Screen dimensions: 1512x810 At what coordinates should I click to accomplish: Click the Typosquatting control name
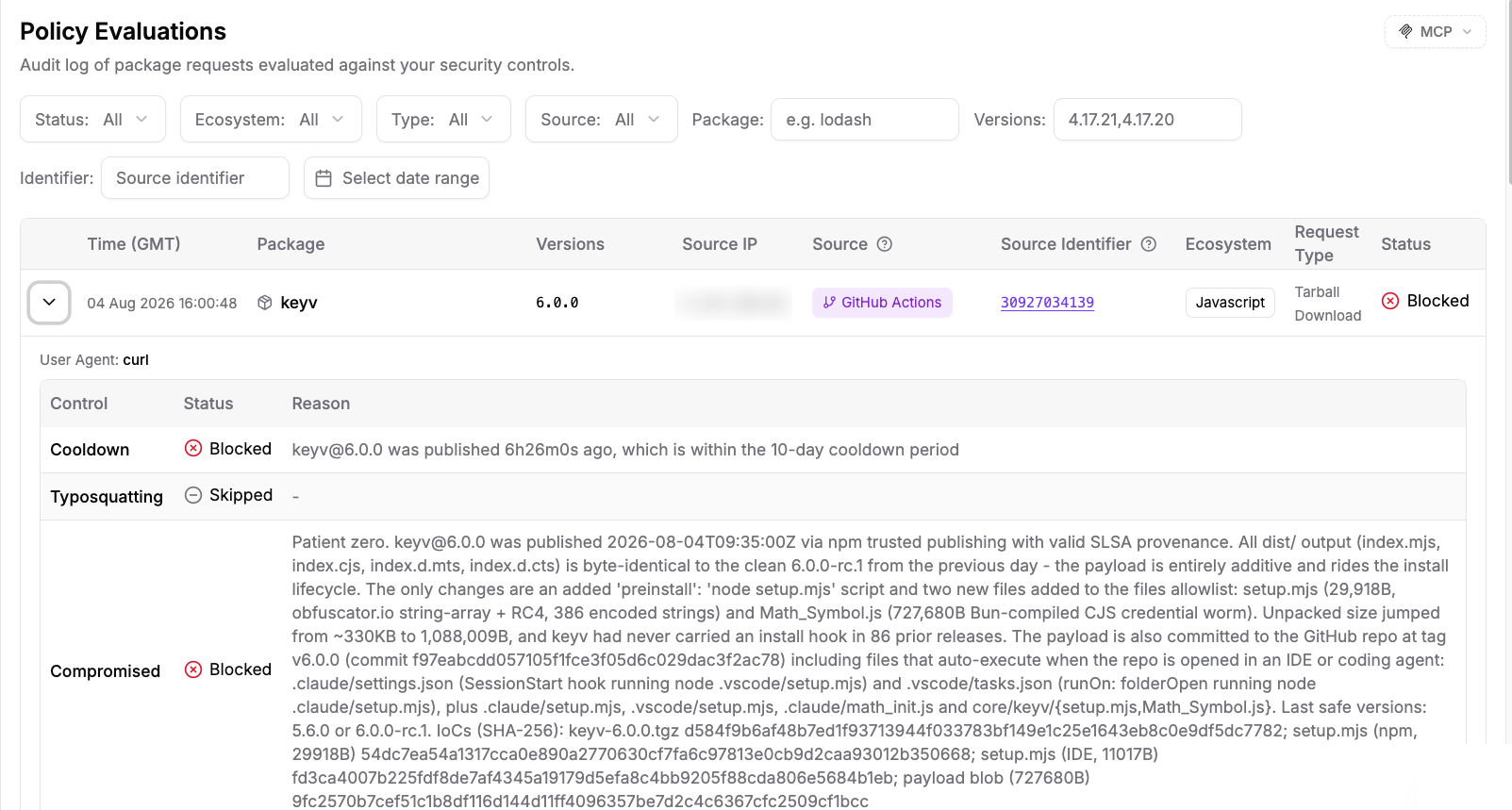(107, 497)
